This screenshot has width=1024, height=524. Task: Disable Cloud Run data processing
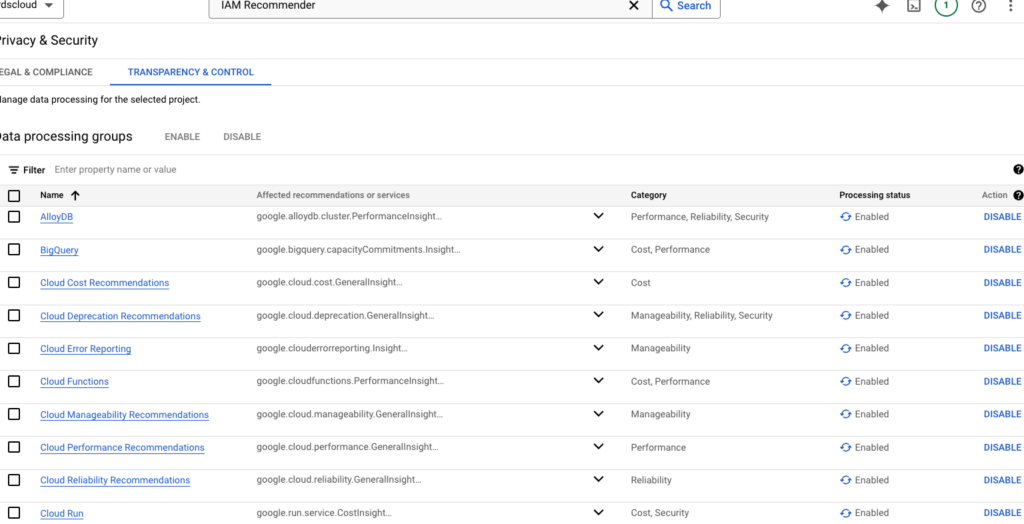[x=1002, y=513]
